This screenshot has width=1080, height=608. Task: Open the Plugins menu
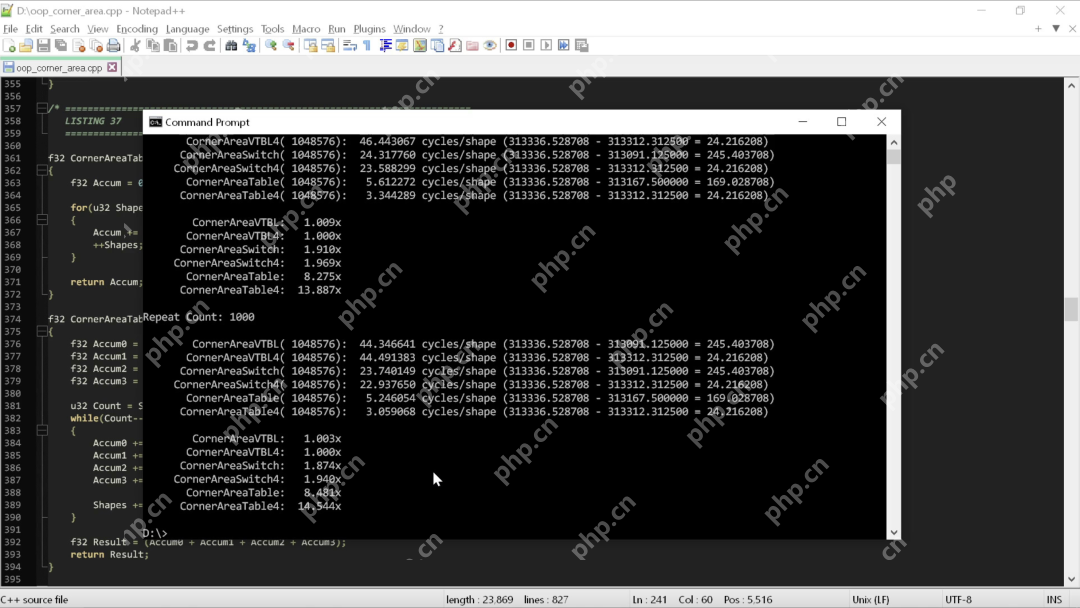[369, 29]
